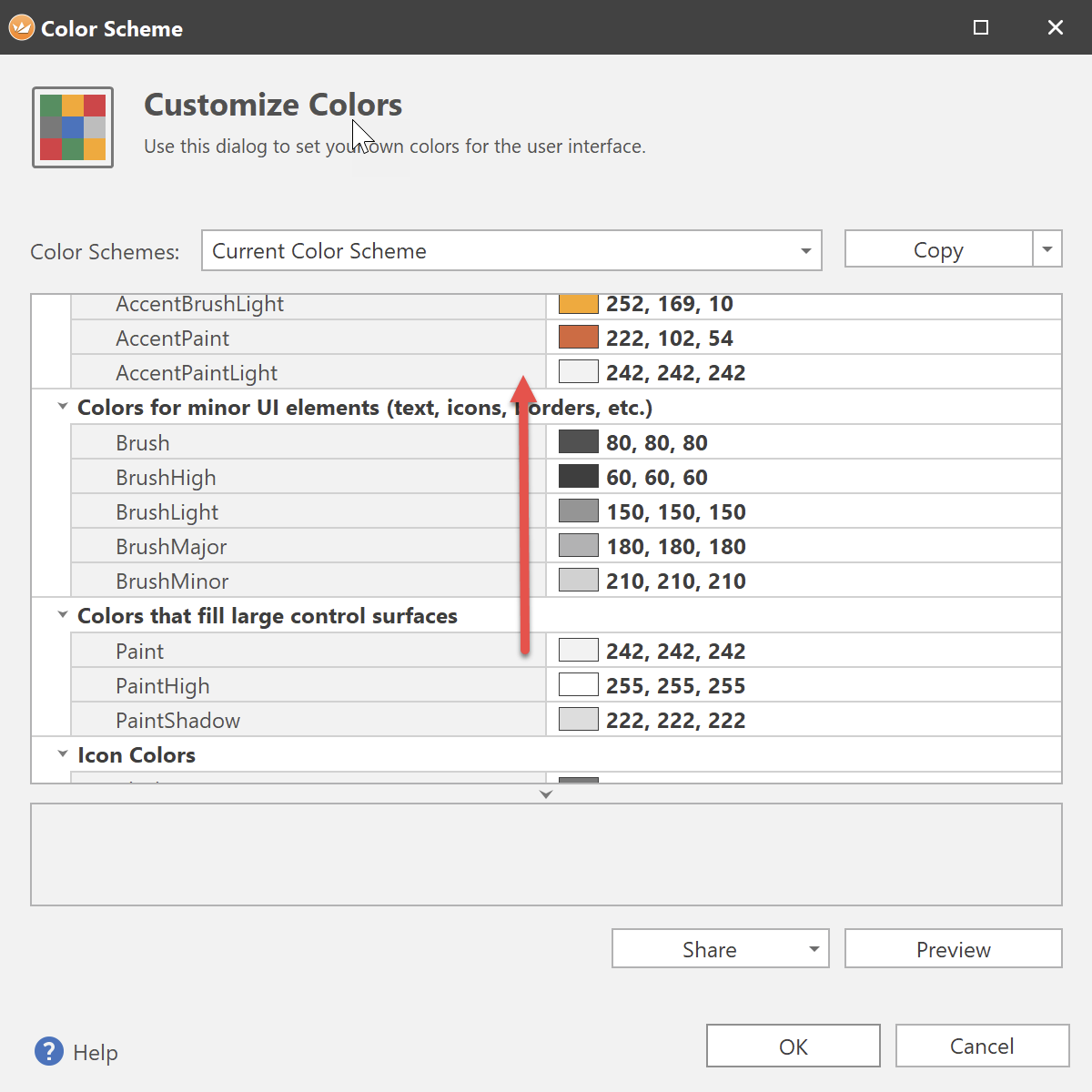Click the AccentPaint orange-red color swatch
1092x1092 pixels.
click(578, 338)
